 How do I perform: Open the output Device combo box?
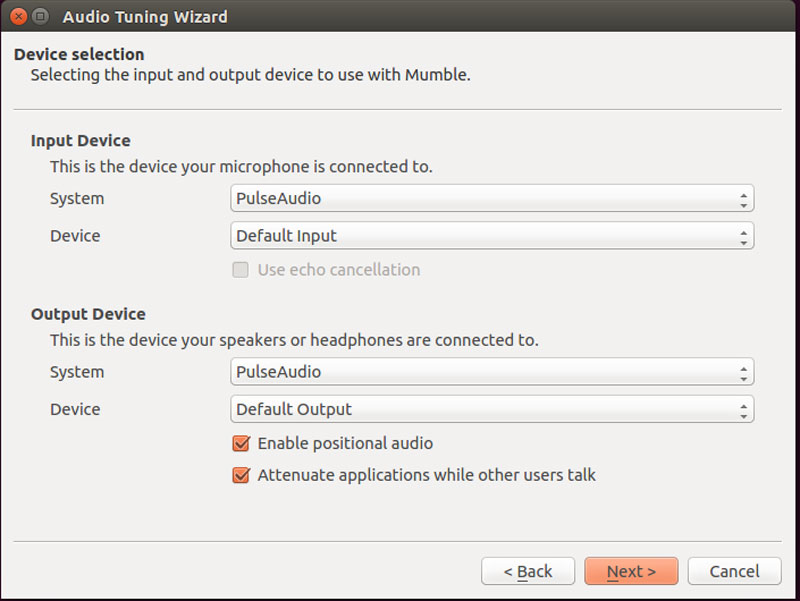click(x=480, y=408)
